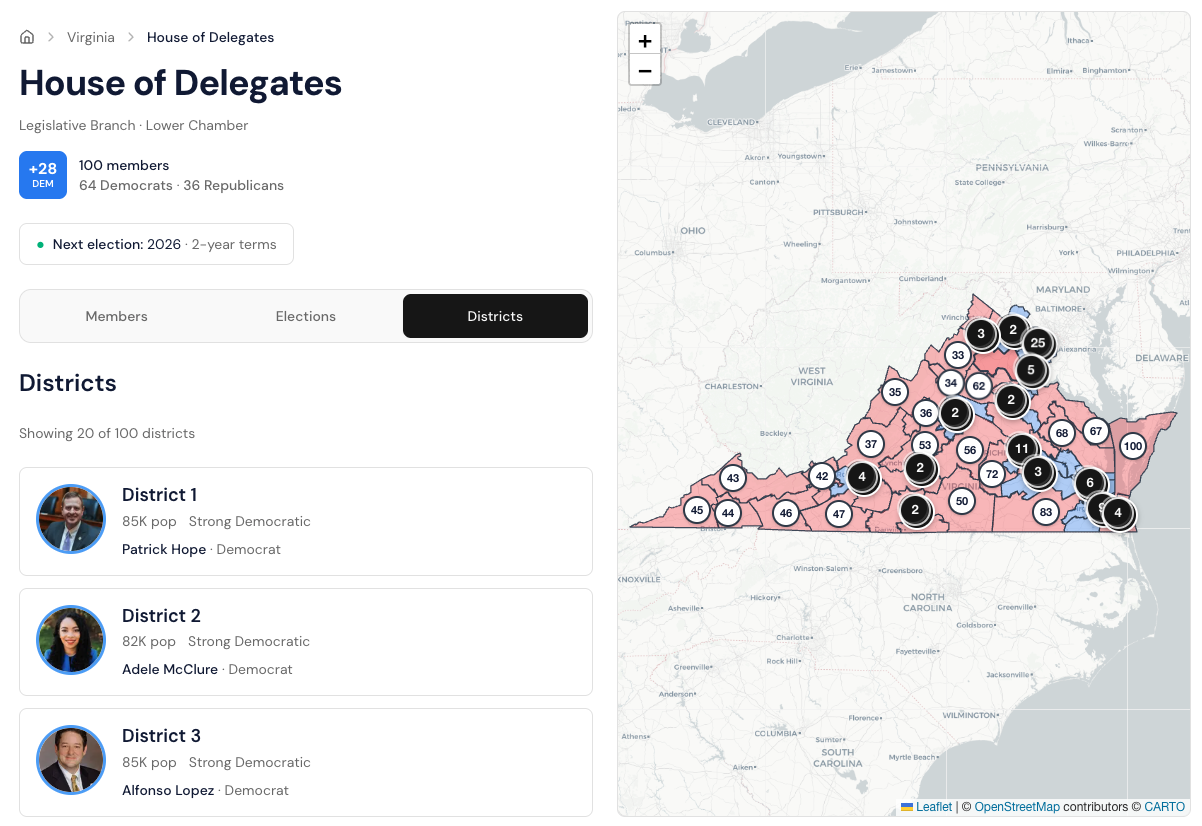Zoom in on the map
Viewport: 1202px width, 826px height.
click(645, 41)
